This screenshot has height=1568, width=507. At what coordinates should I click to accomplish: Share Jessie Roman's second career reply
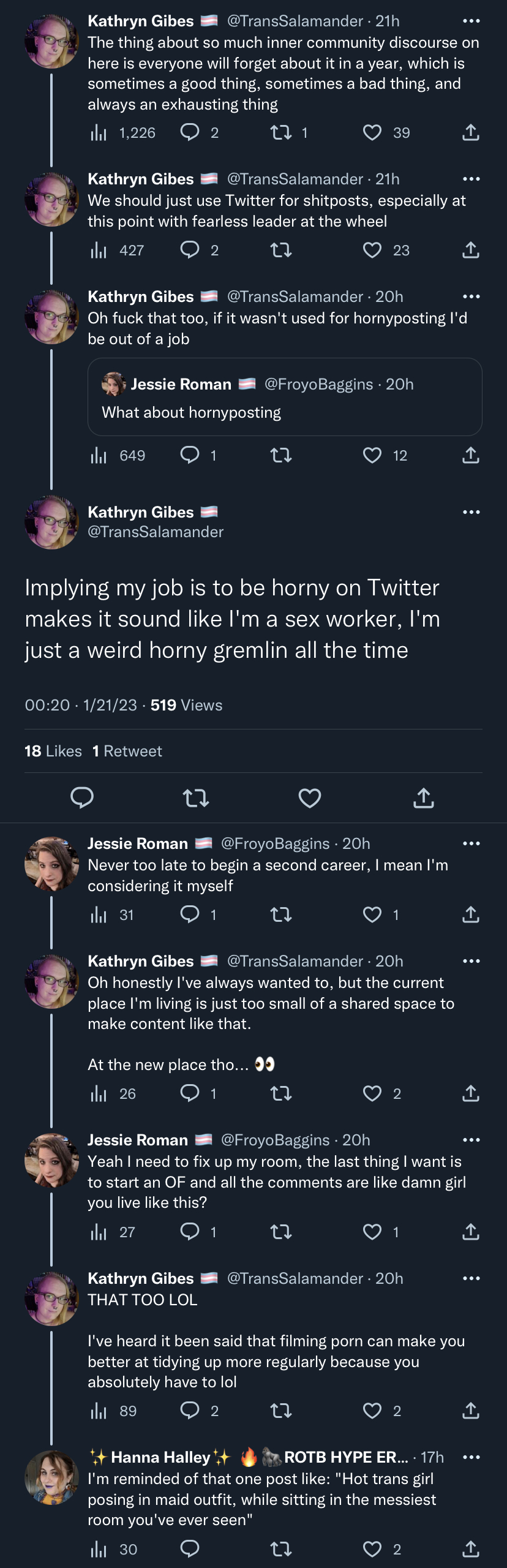pos(470,914)
